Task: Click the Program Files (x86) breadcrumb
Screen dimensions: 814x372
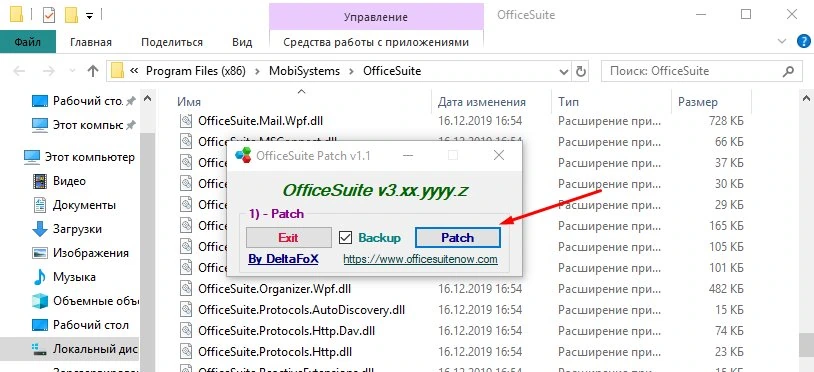Action: 196,71
